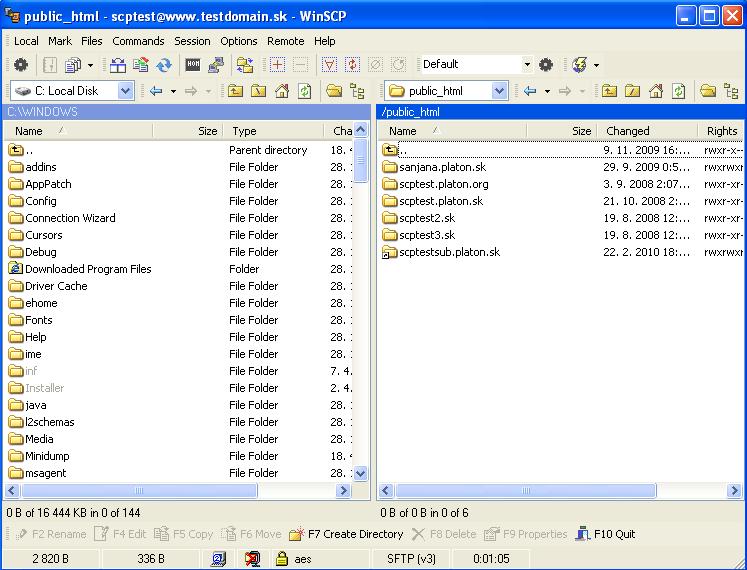This screenshot has width=747, height=570.
Task: Click the Select Files plus icon
Action: pos(277,64)
